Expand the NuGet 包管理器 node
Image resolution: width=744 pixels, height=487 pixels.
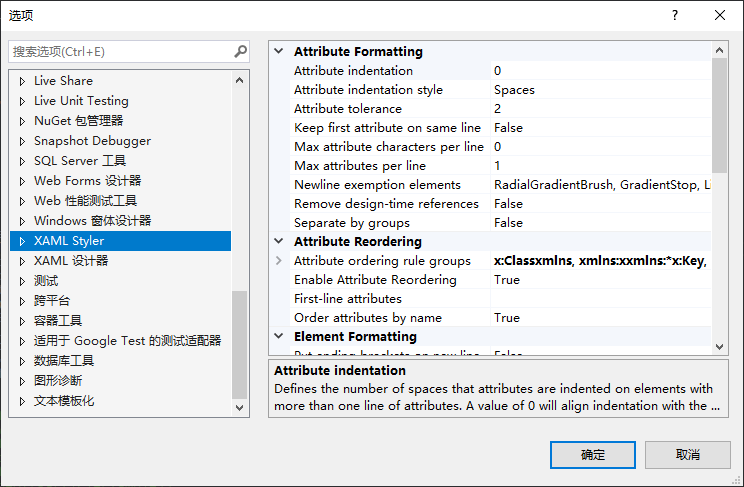tap(22, 121)
